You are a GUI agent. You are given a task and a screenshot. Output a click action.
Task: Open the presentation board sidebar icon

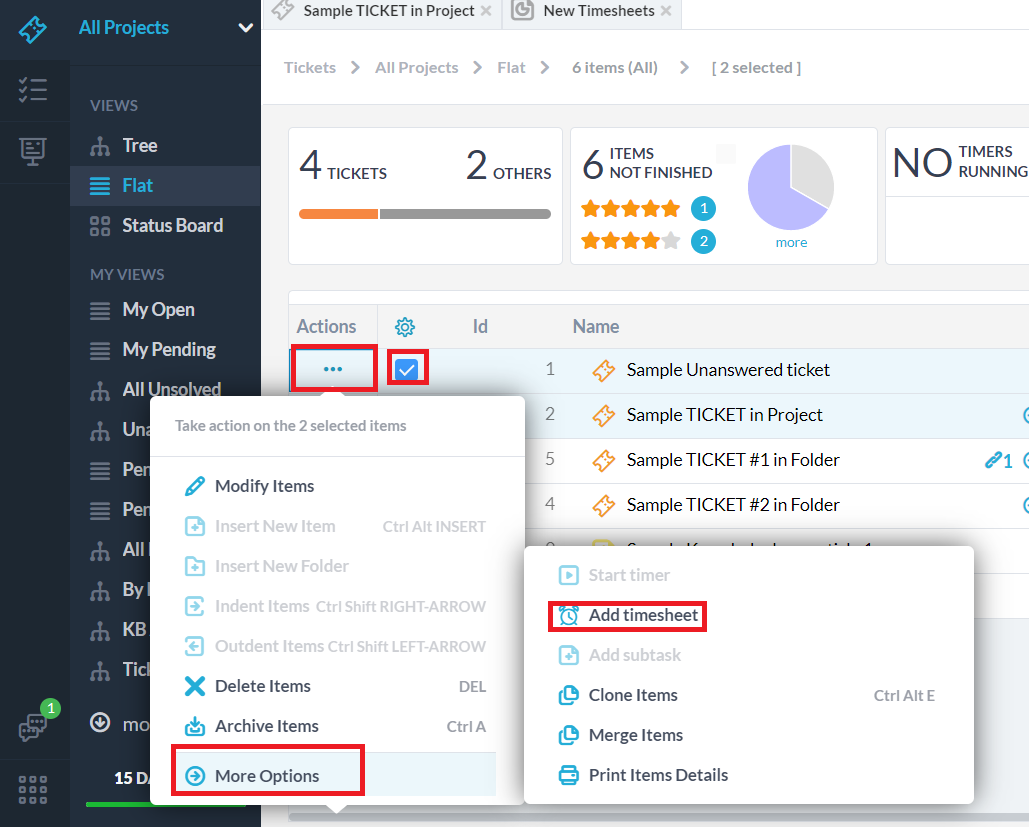click(x=33, y=152)
